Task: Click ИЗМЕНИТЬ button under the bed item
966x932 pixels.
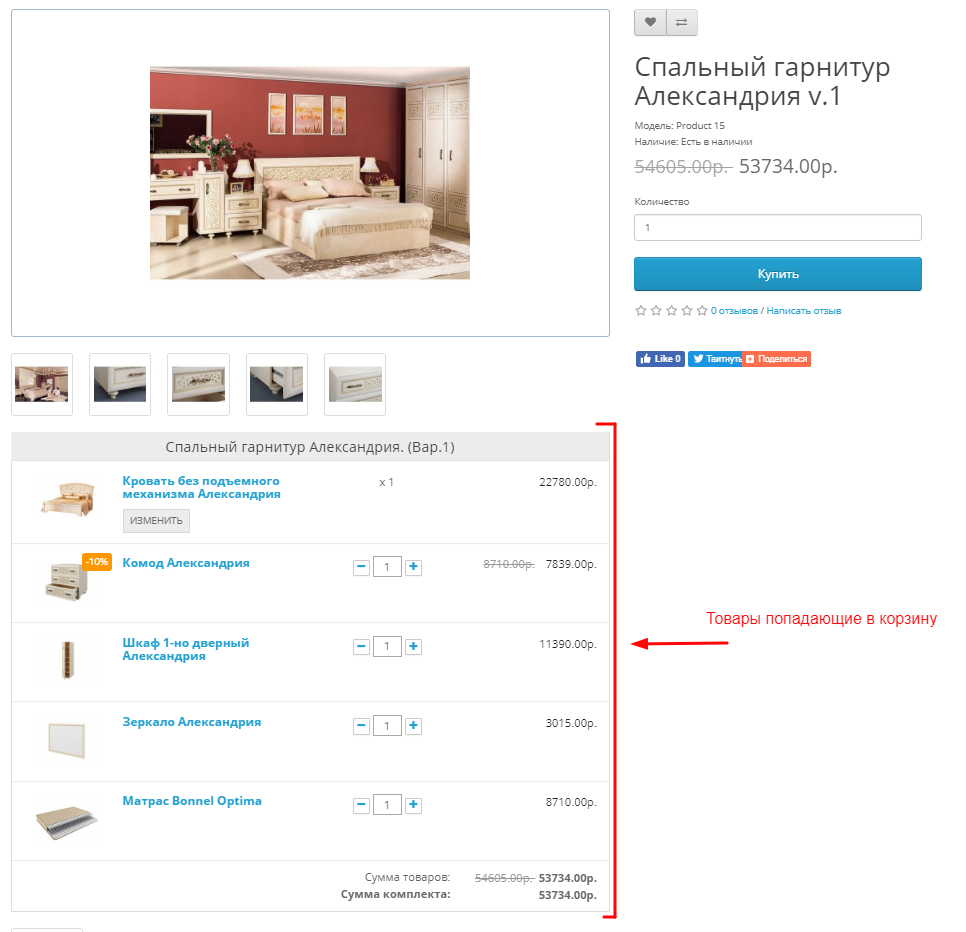Action: 156,521
